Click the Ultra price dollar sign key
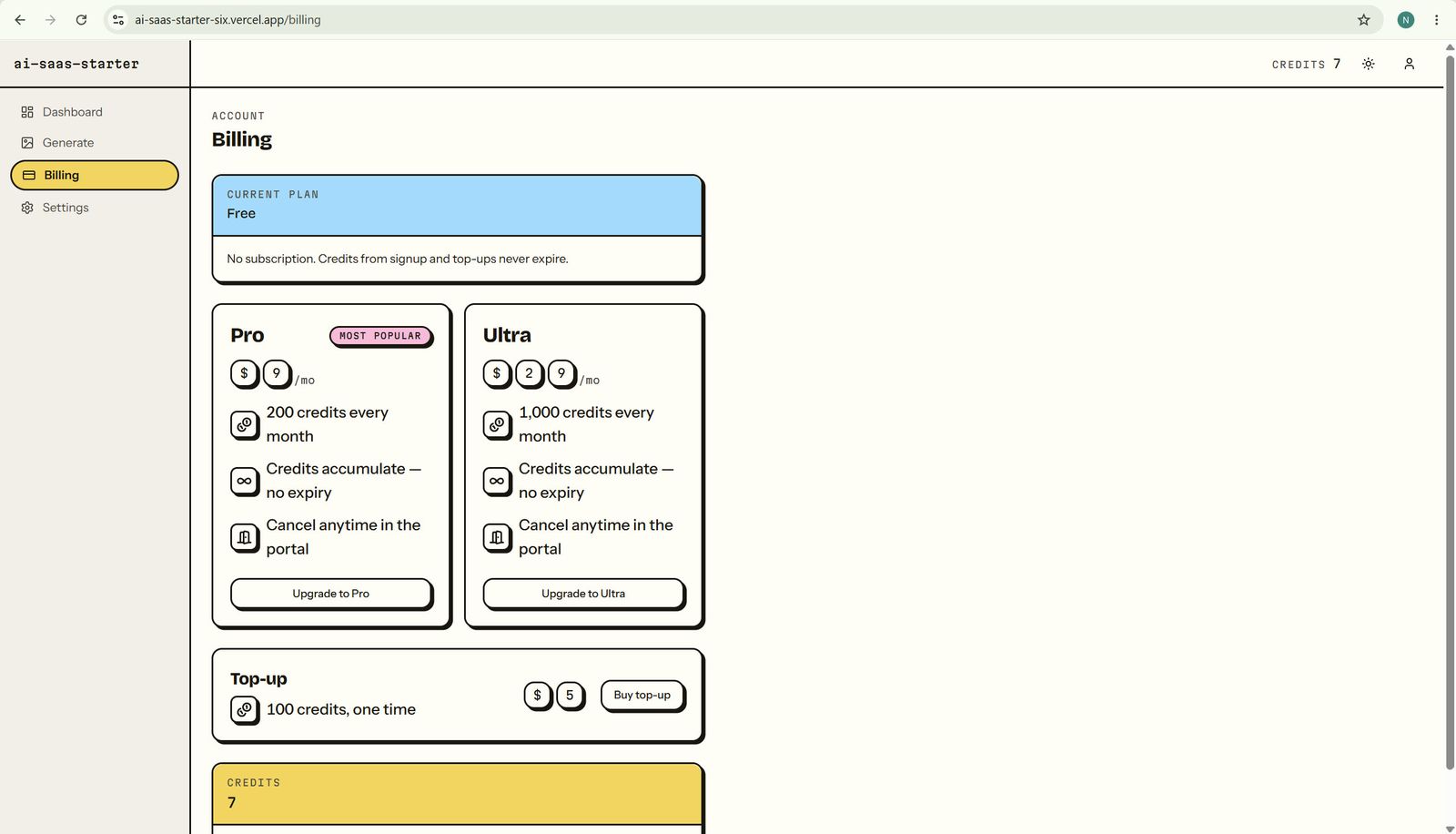Viewport: 1456px width, 834px height. pos(497,373)
